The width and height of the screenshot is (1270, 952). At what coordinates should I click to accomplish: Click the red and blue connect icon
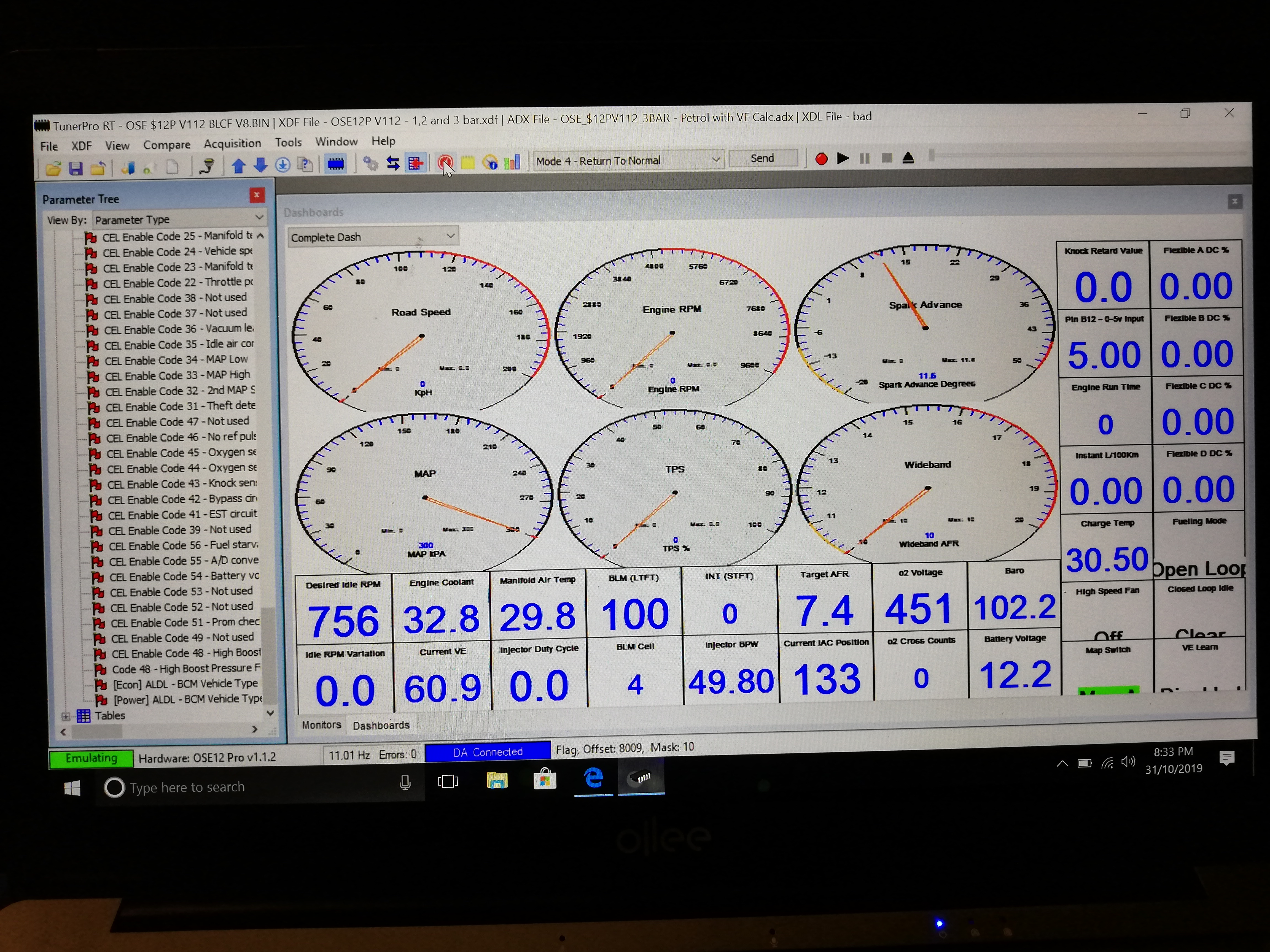coord(415,163)
